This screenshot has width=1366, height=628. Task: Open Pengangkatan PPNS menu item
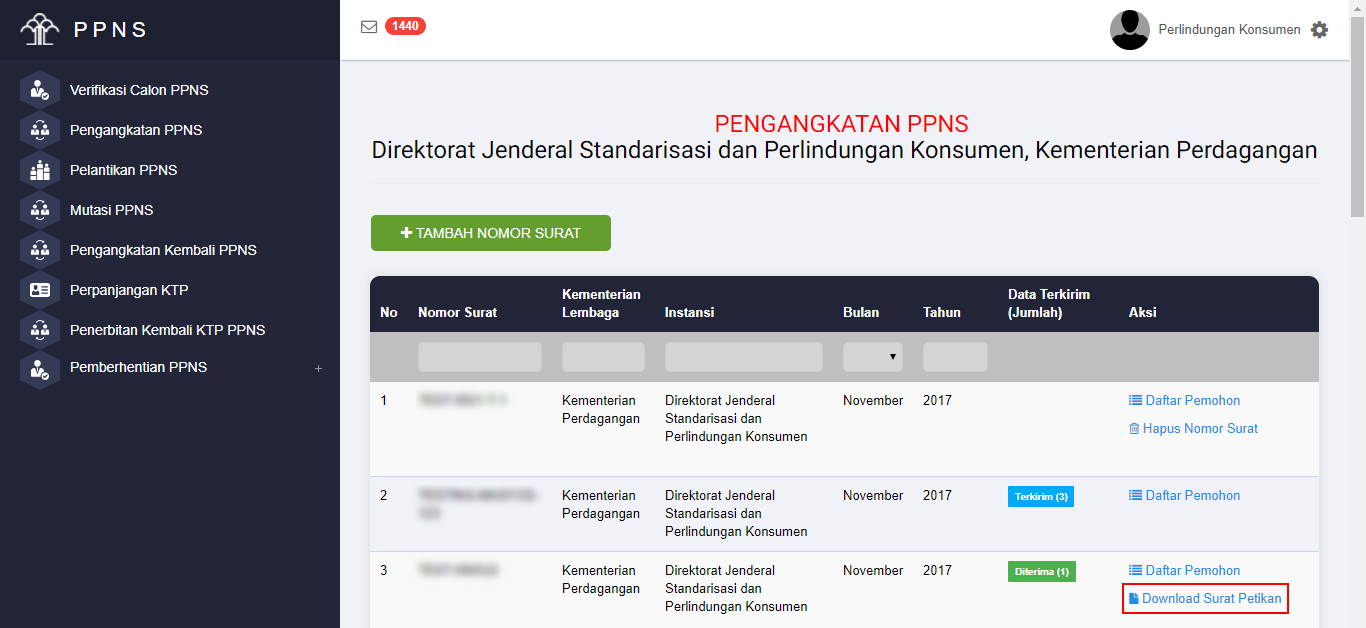tap(136, 130)
